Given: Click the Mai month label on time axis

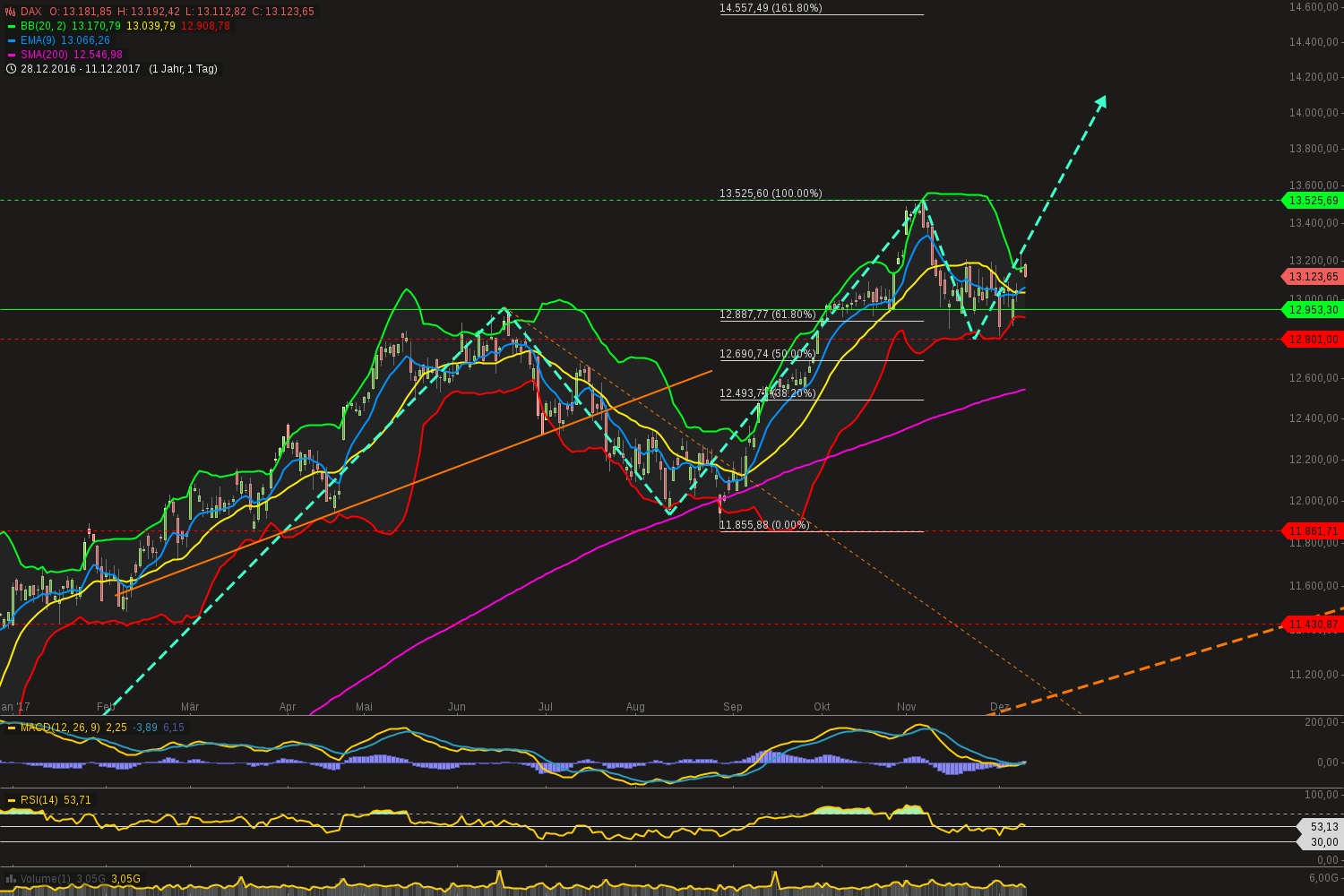Looking at the screenshot, I should pos(364,707).
